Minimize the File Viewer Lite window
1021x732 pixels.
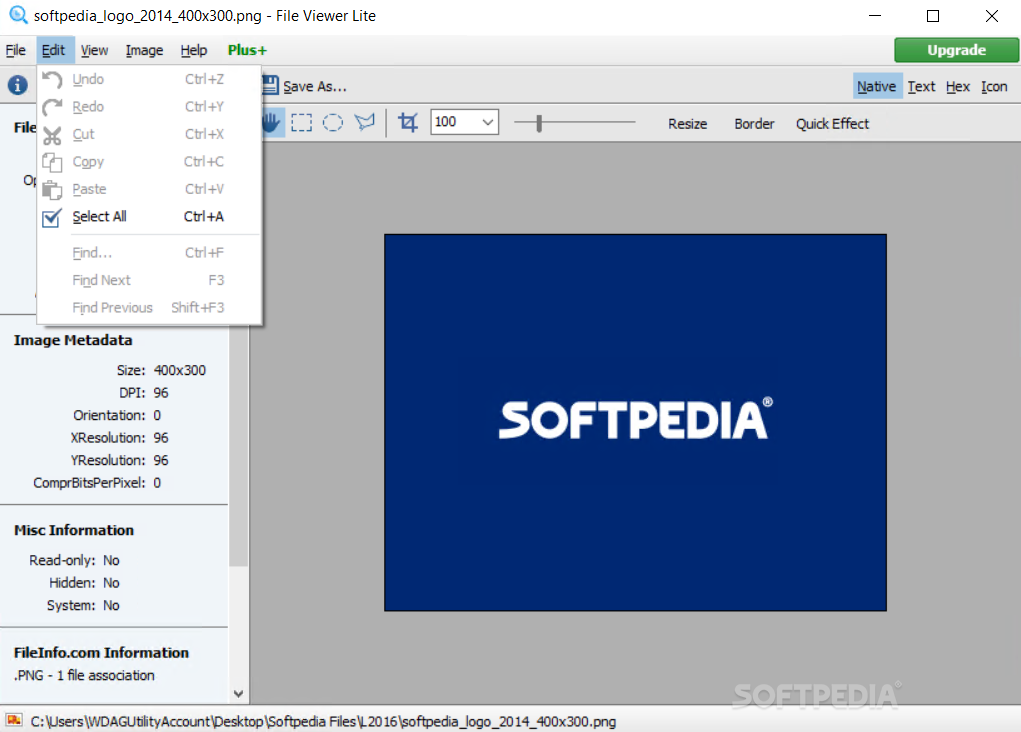[874, 16]
